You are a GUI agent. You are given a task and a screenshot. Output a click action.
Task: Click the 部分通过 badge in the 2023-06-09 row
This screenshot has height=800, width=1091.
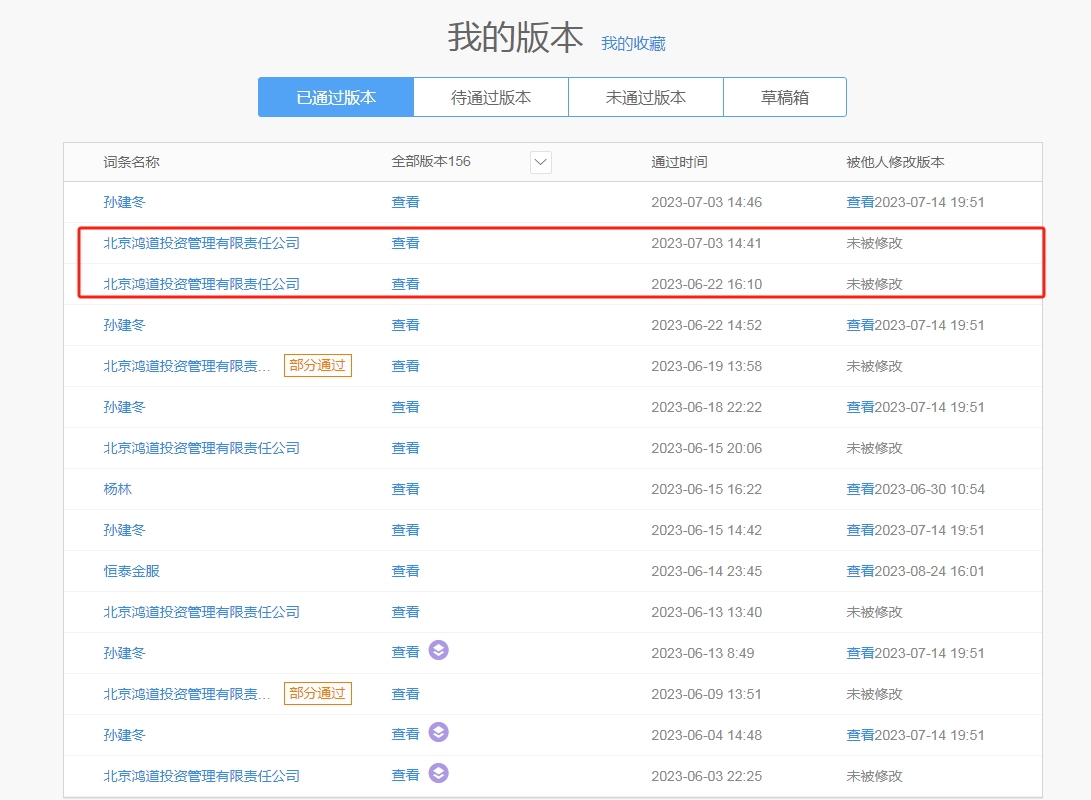click(318, 693)
